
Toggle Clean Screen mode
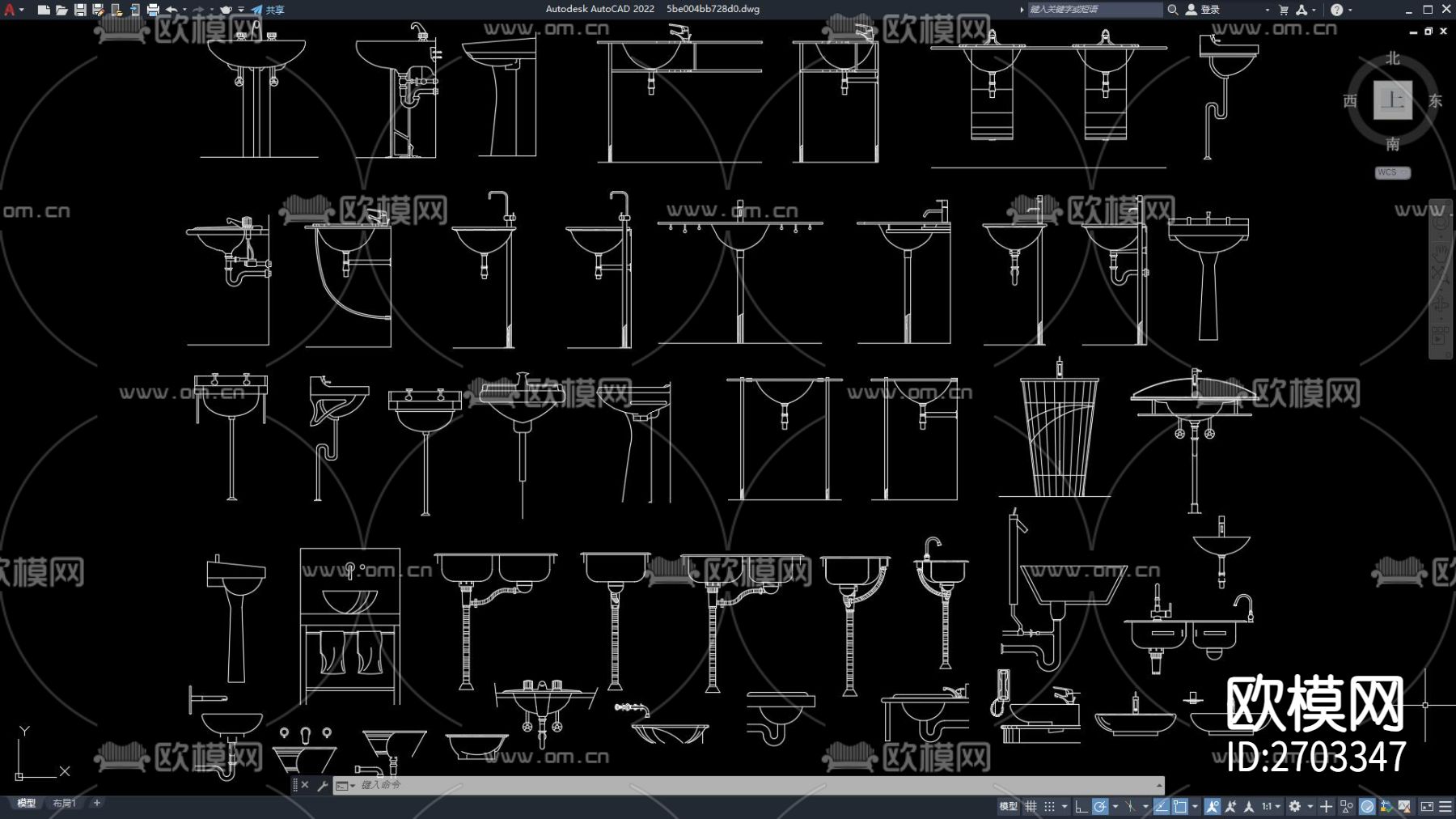tap(1427, 806)
